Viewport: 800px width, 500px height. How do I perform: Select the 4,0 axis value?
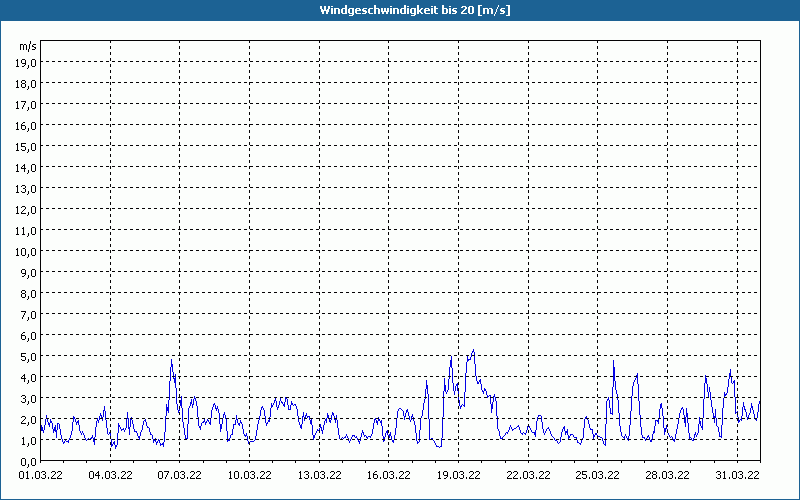pyautogui.click(x=28, y=378)
